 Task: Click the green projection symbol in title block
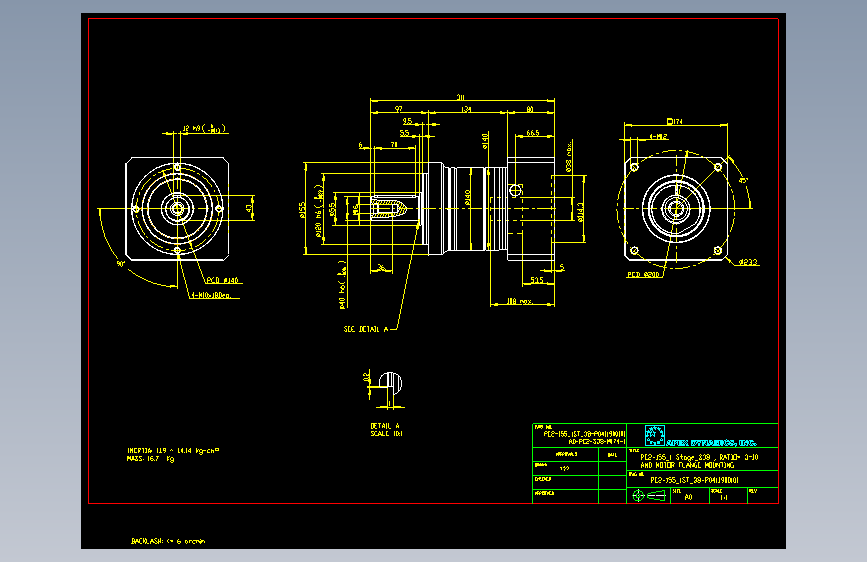coord(649,496)
